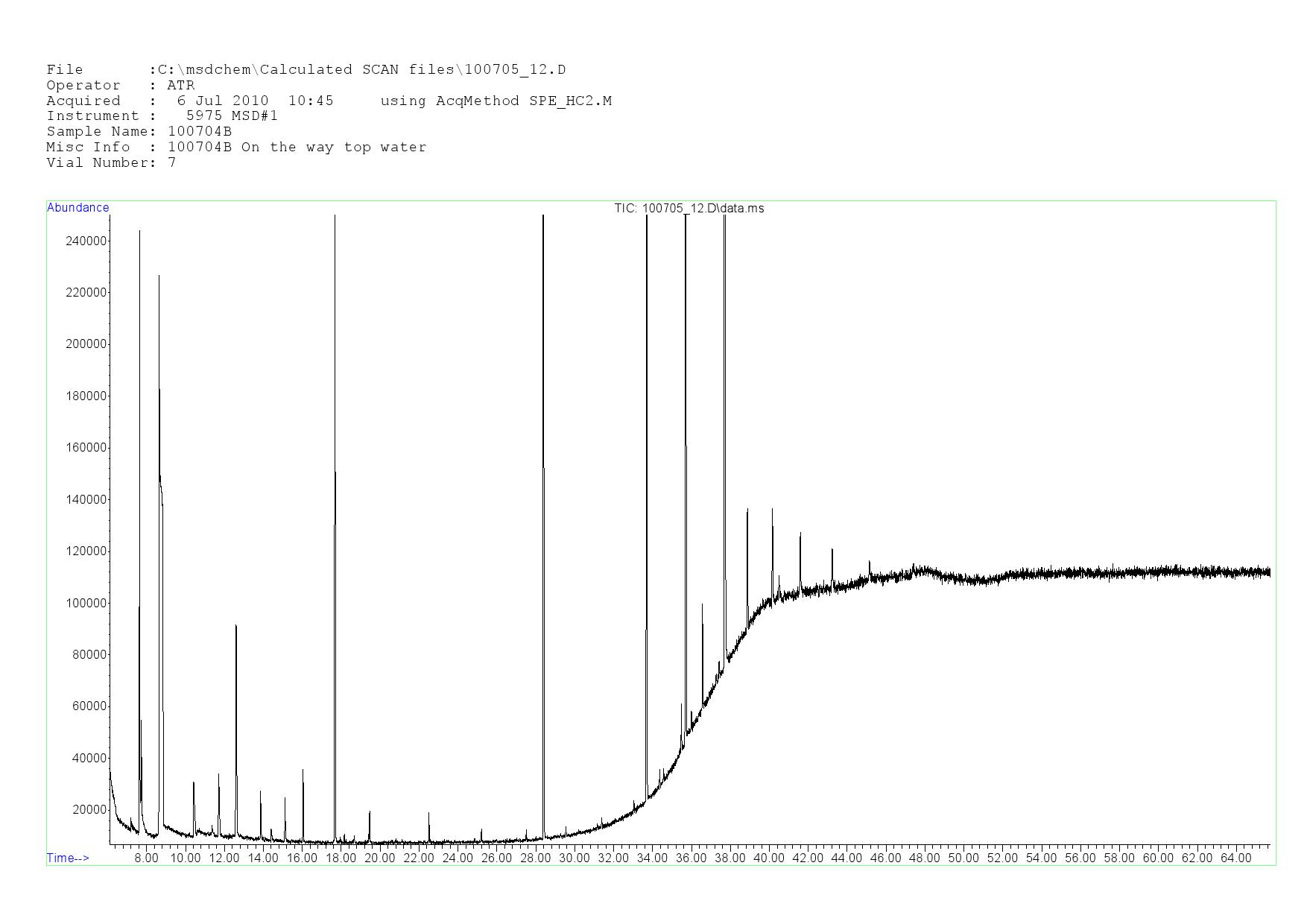Click the TIC: 100705_12.D\data.ms plot title

point(689,209)
